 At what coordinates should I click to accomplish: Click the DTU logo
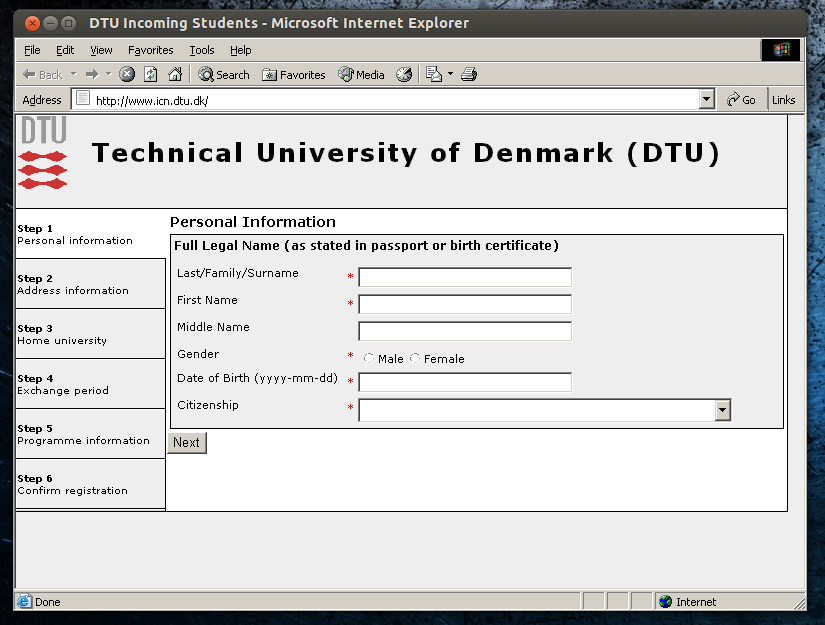pyautogui.click(x=43, y=153)
